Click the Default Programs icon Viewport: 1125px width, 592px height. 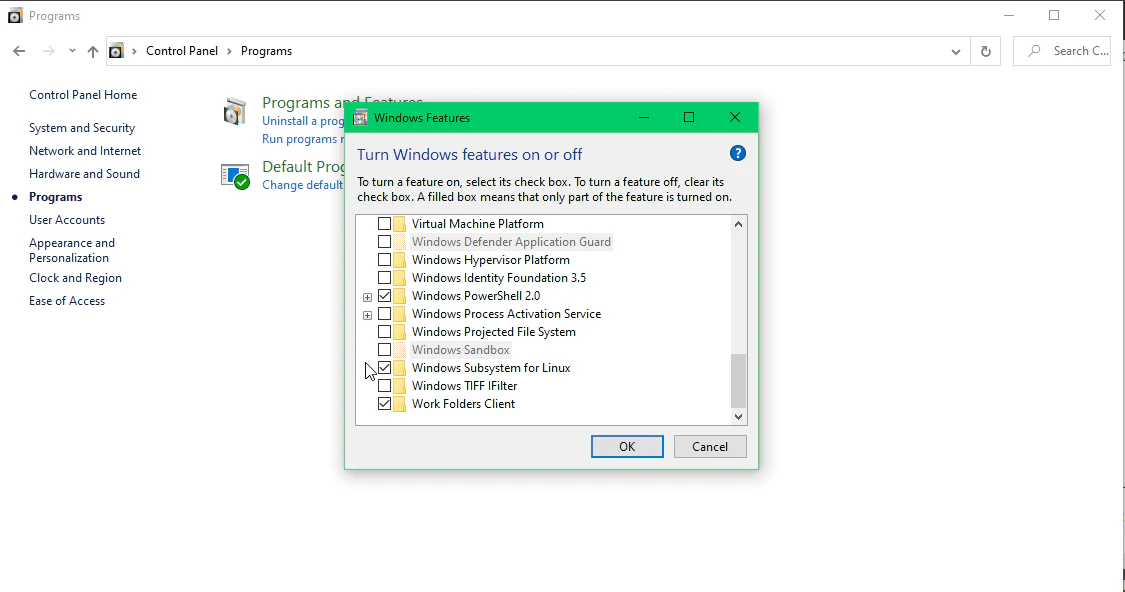pyautogui.click(x=234, y=176)
